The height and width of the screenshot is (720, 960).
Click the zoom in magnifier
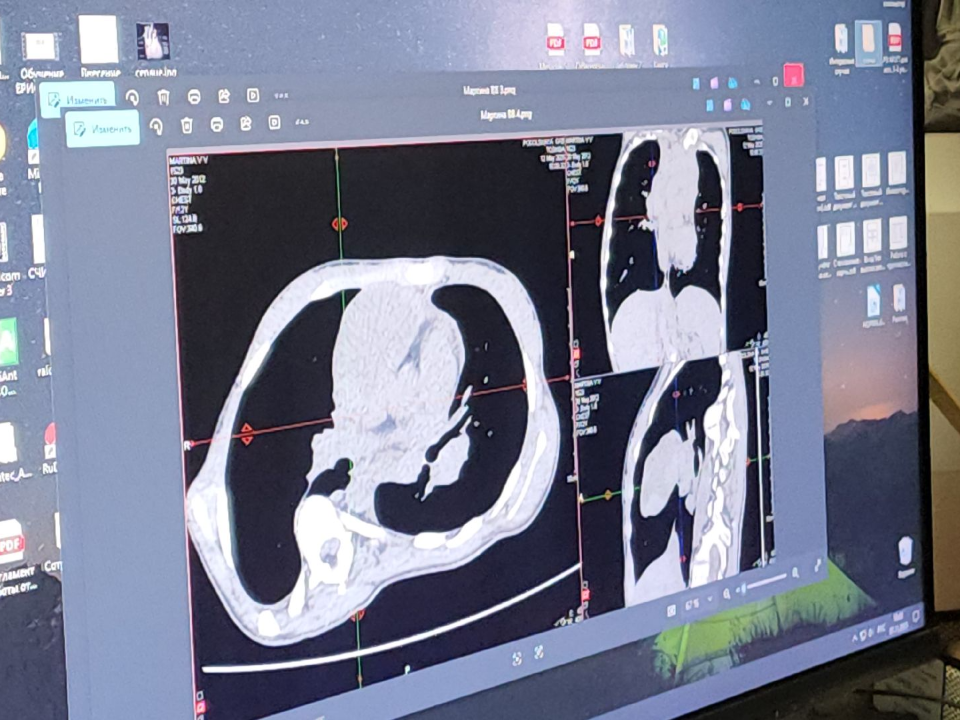click(795, 573)
